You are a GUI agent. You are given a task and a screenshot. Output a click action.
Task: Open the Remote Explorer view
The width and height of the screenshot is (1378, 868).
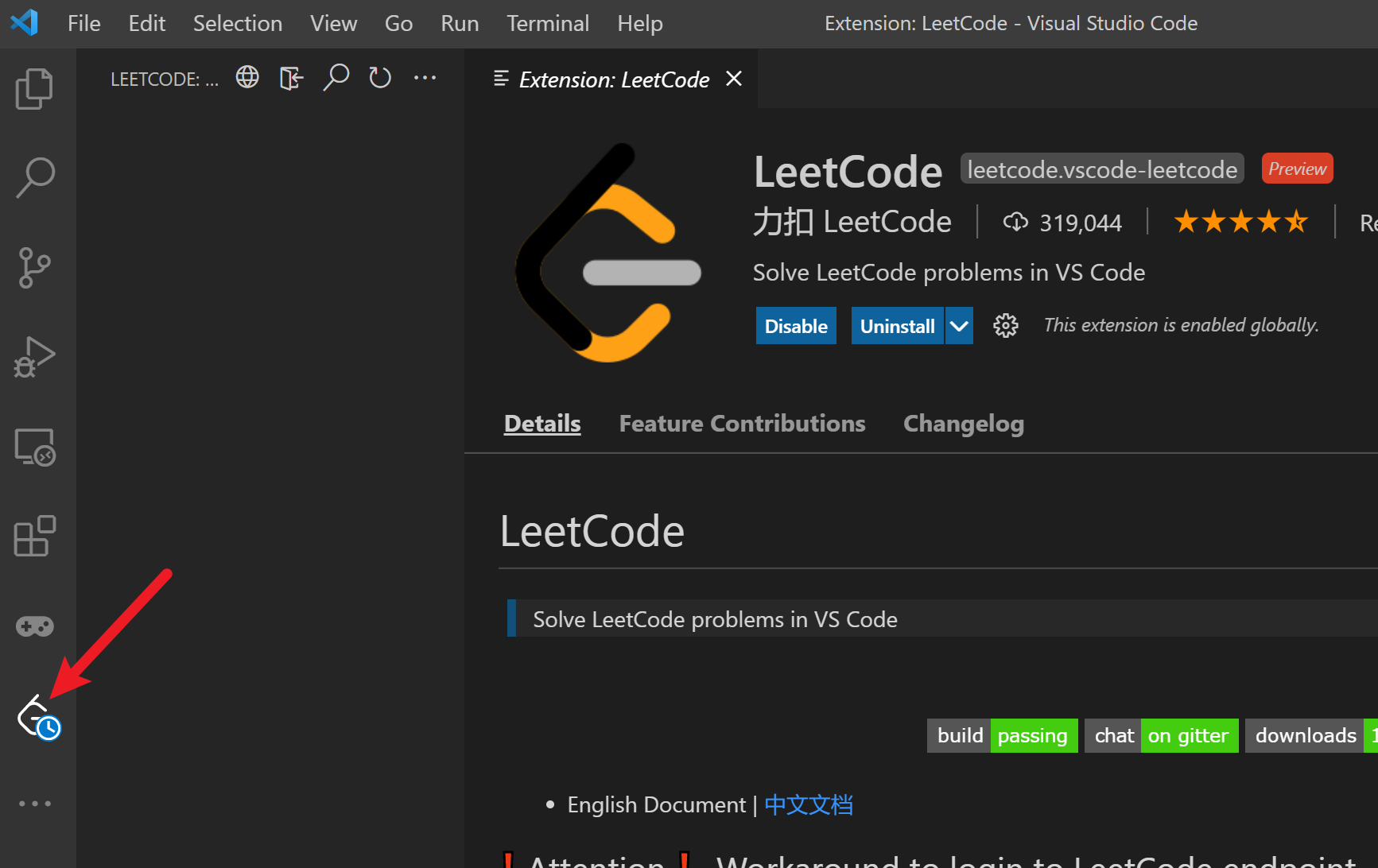[35, 447]
